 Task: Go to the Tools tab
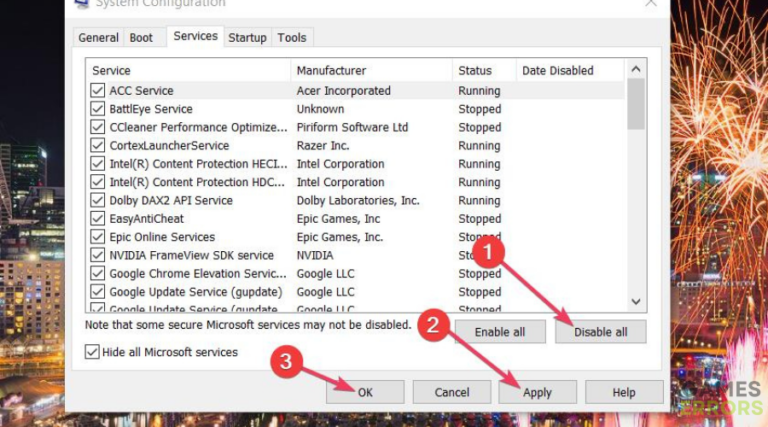[292, 38]
